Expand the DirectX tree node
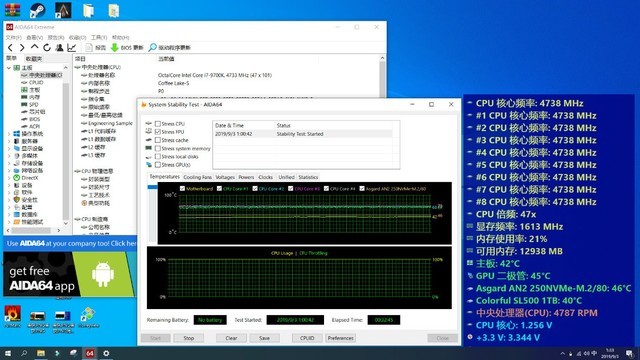This screenshot has height=360, width=640. coord(9,178)
